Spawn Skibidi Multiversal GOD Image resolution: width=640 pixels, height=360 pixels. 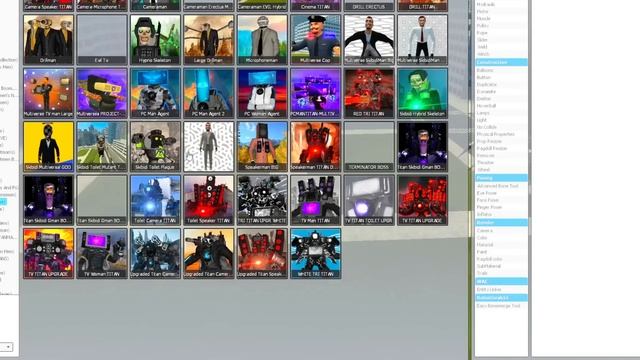coord(49,147)
